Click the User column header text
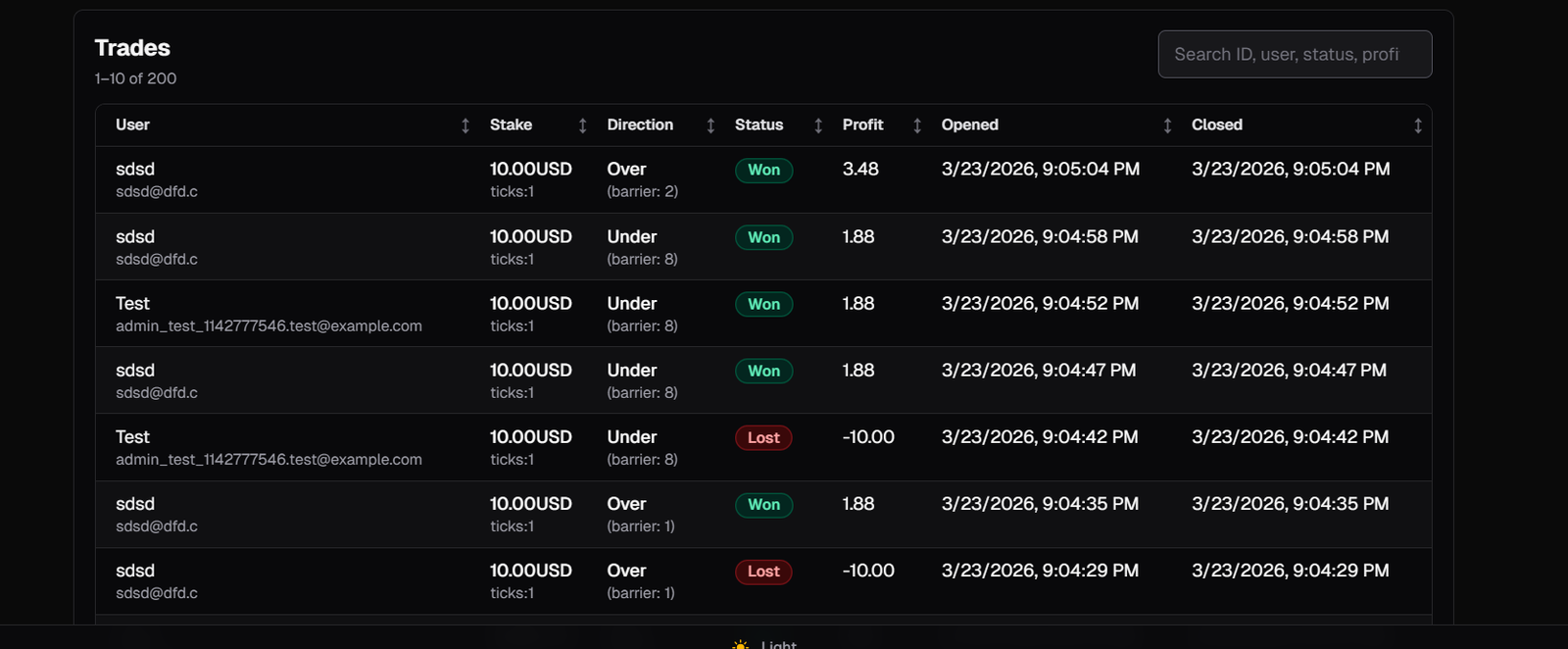Image resolution: width=1568 pixels, height=649 pixels. click(x=132, y=125)
